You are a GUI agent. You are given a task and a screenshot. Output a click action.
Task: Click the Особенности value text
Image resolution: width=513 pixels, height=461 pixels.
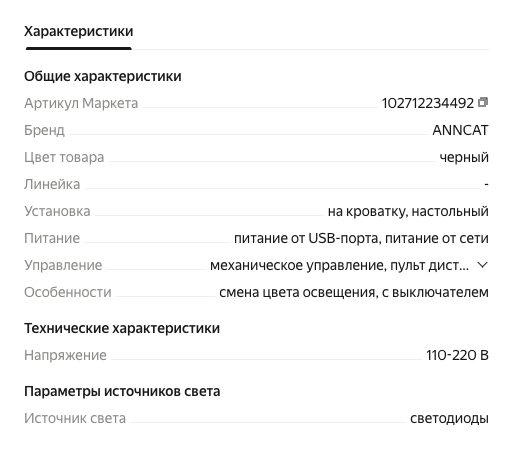354,292
